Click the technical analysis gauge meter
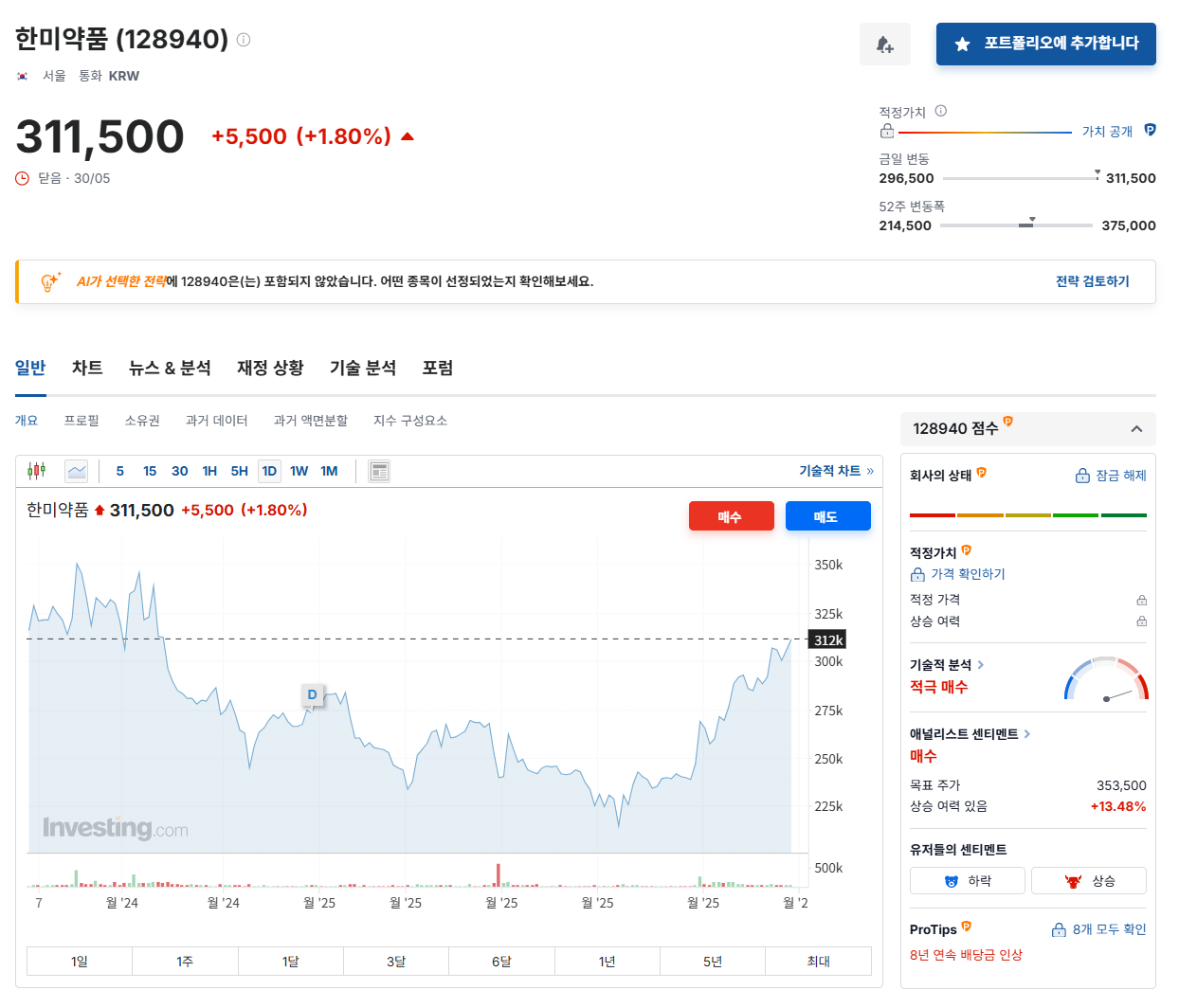Viewport: 1179px width, 1008px height. 1106,678
